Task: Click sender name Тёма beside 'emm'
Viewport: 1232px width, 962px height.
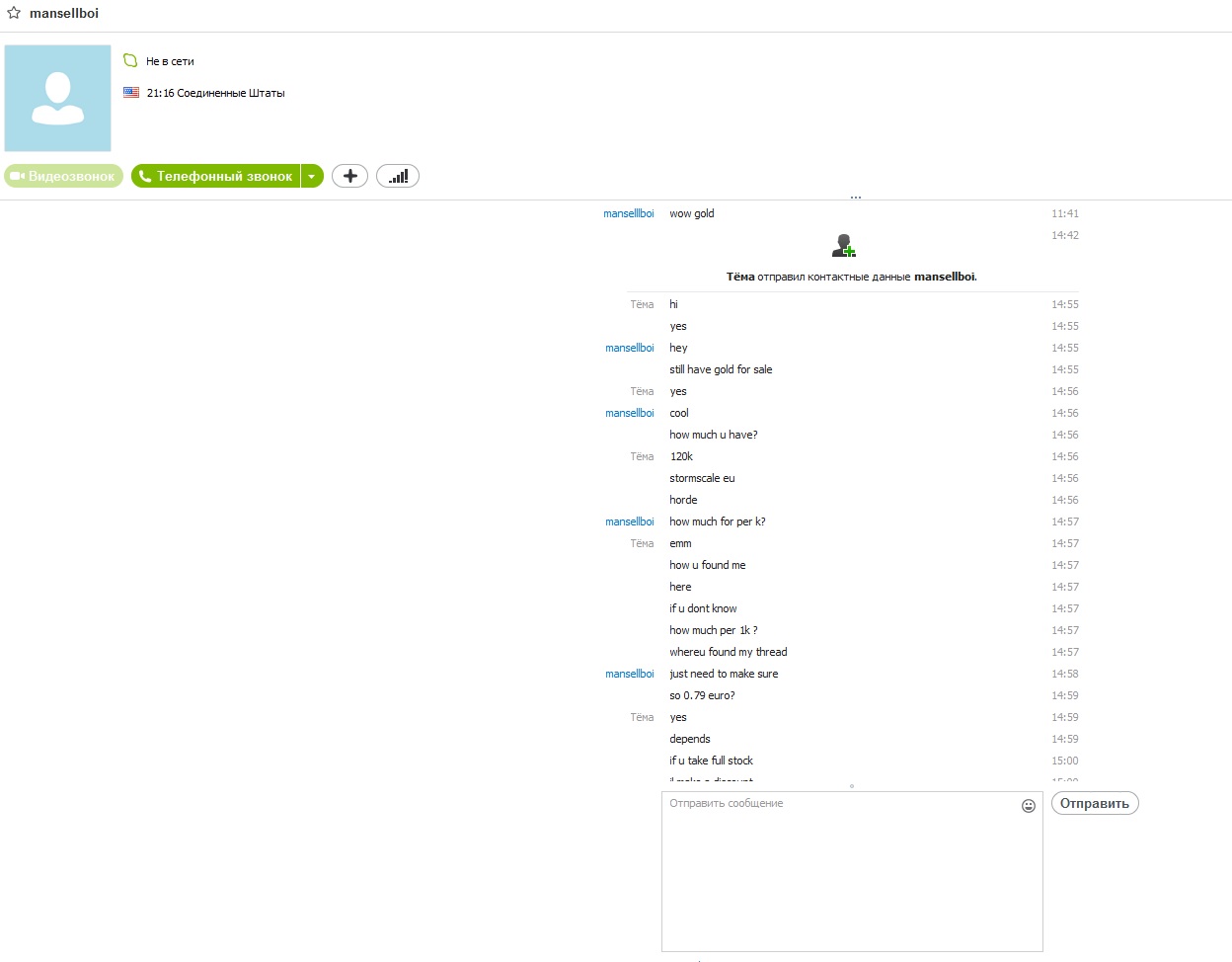Action: pos(642,543)
